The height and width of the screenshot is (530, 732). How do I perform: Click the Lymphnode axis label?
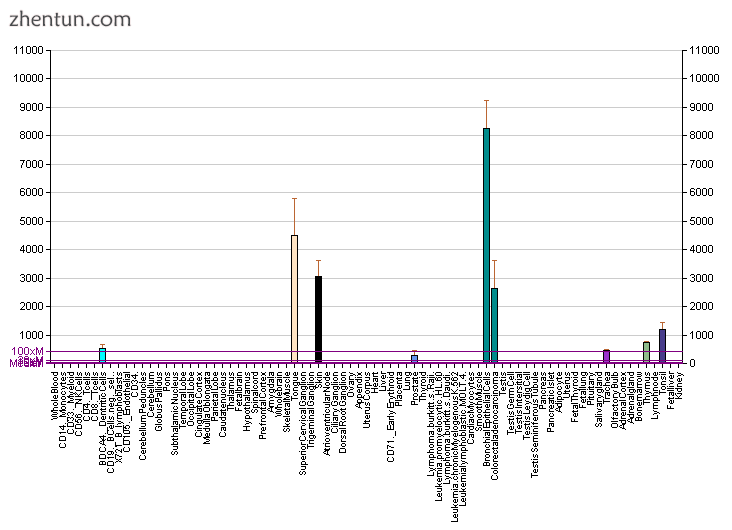pyautogui.click(x=655, y=395)
